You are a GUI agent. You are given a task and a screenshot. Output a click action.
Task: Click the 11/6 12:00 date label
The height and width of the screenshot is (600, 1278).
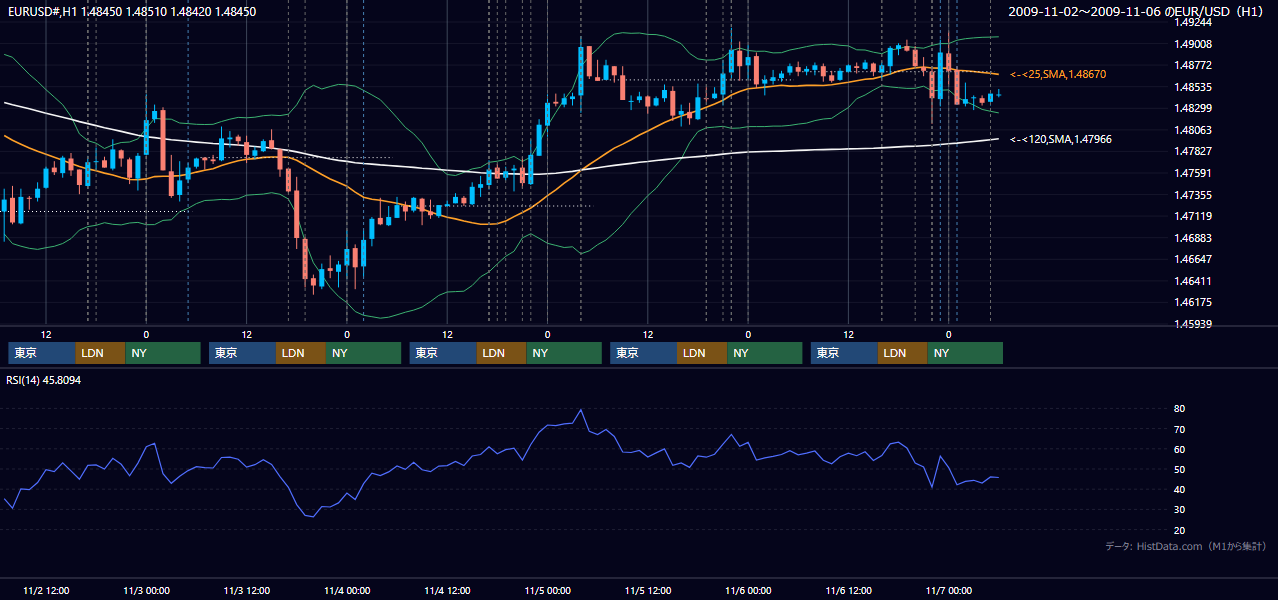[x=849, y=590]
